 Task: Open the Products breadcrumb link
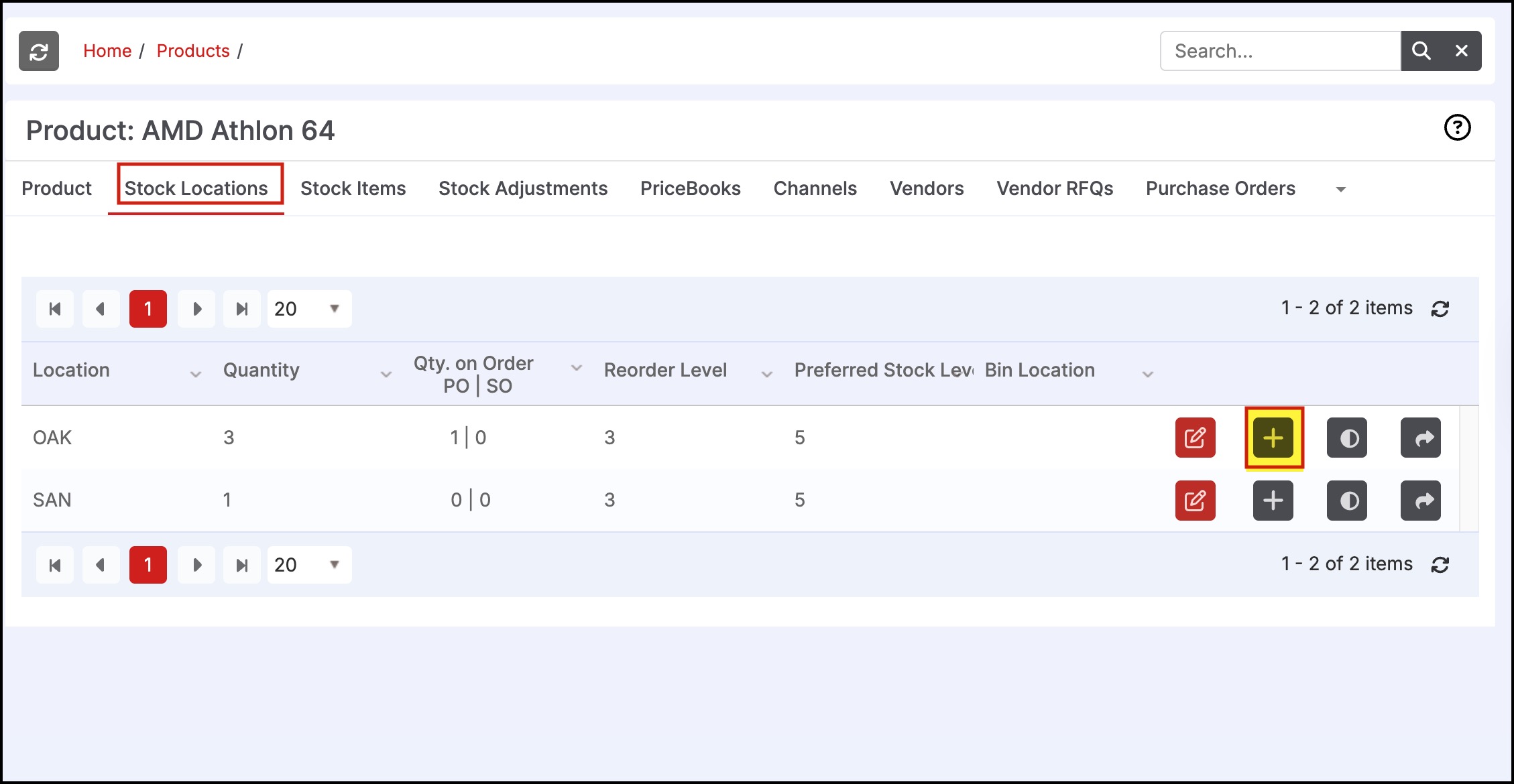tap(193, 51)
